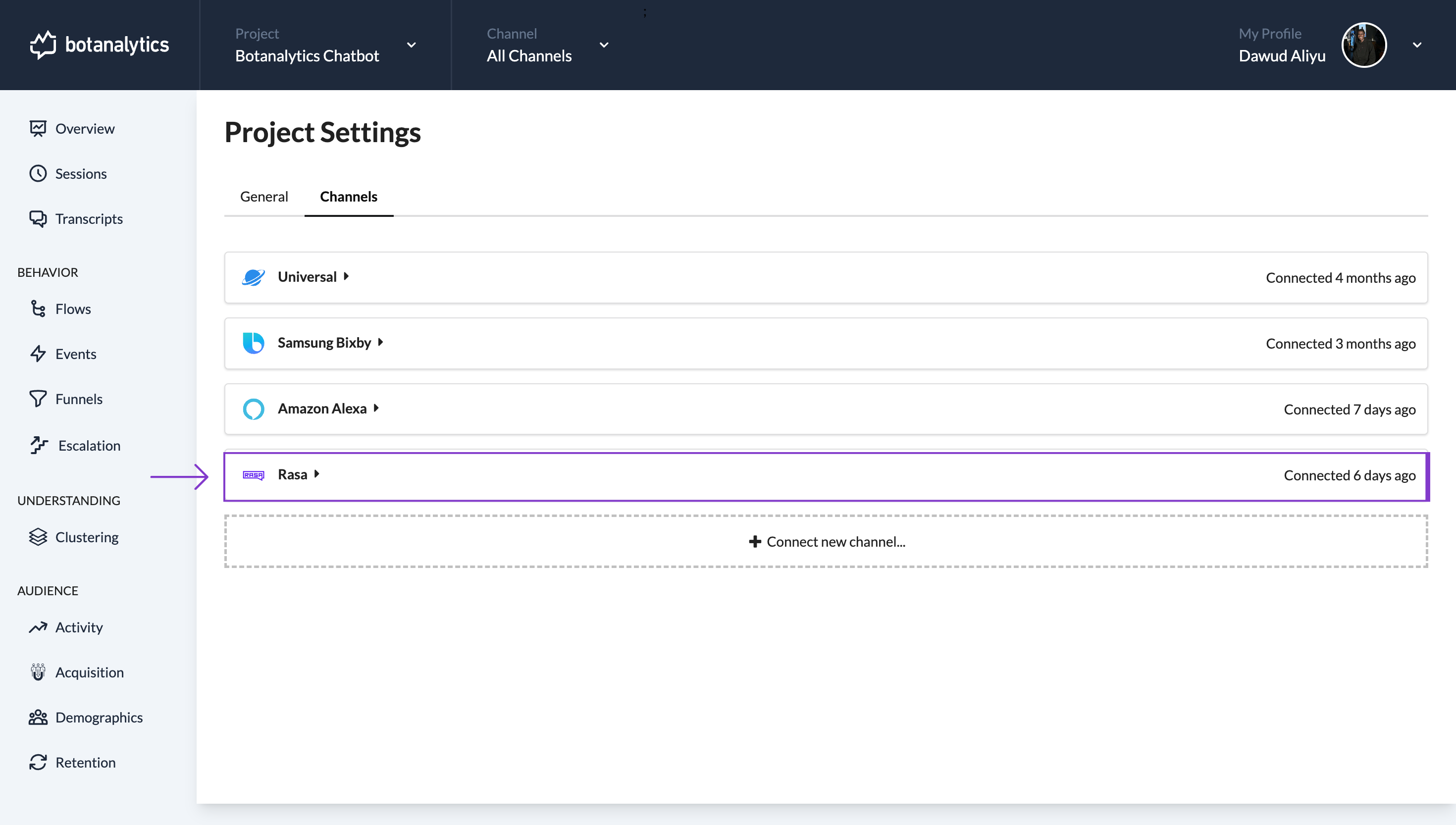1456x825 pixels.
Task: Open the My Profile dropdown chevron
Action: 1417,45
